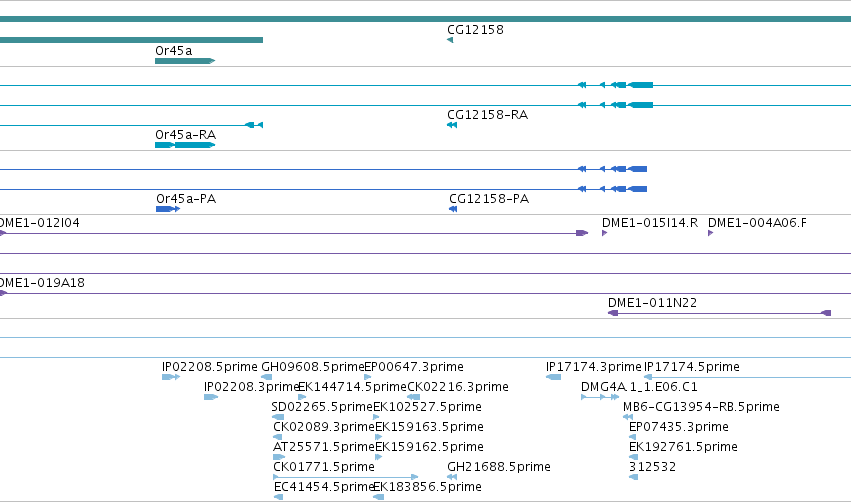
Task: Click the EK183856.5prime EST label
Action: pos(428,487)
